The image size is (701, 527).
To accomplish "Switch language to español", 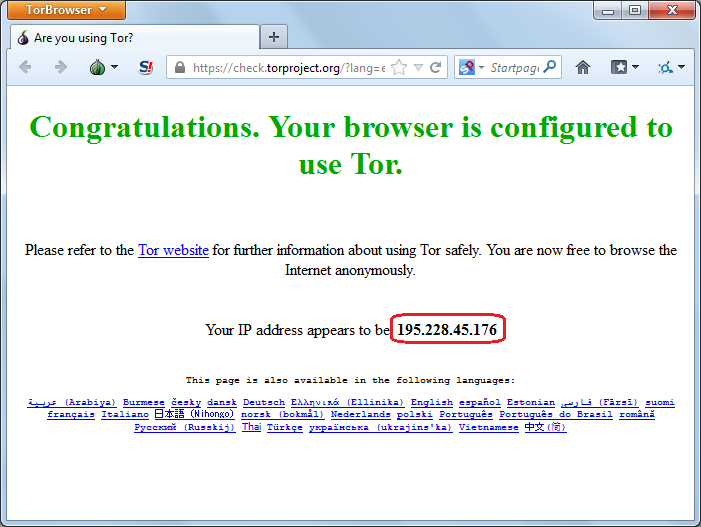I will (480, 402).
